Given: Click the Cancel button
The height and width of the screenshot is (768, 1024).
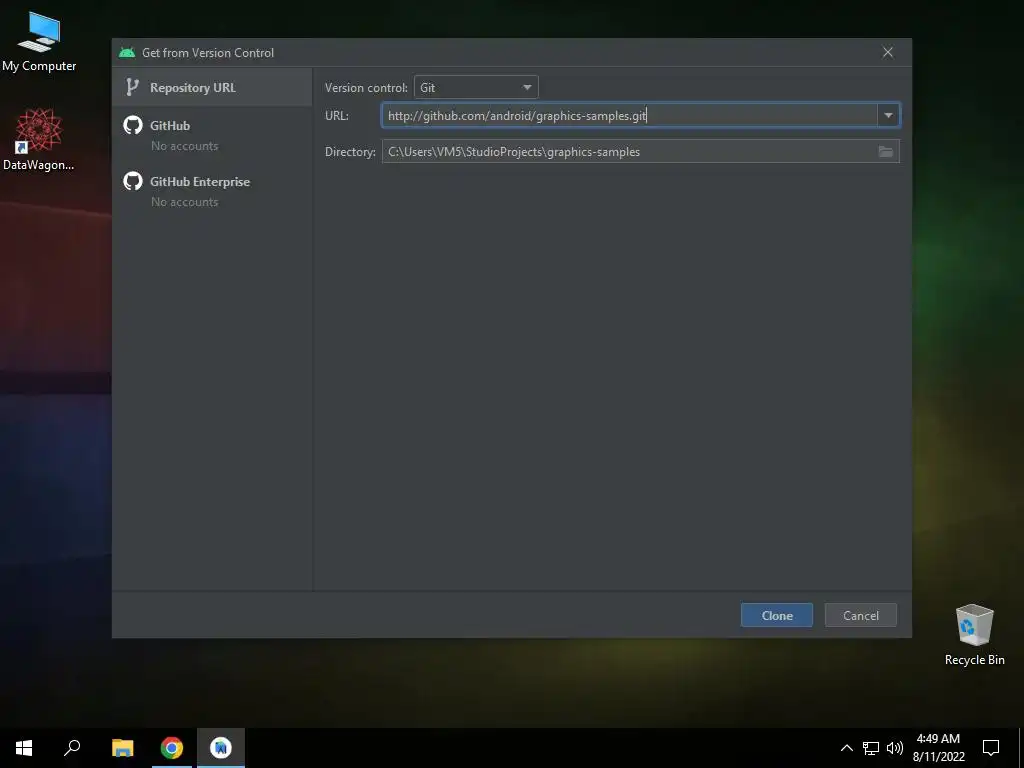Looking at the screenshot, I should [x=860, y=615].
